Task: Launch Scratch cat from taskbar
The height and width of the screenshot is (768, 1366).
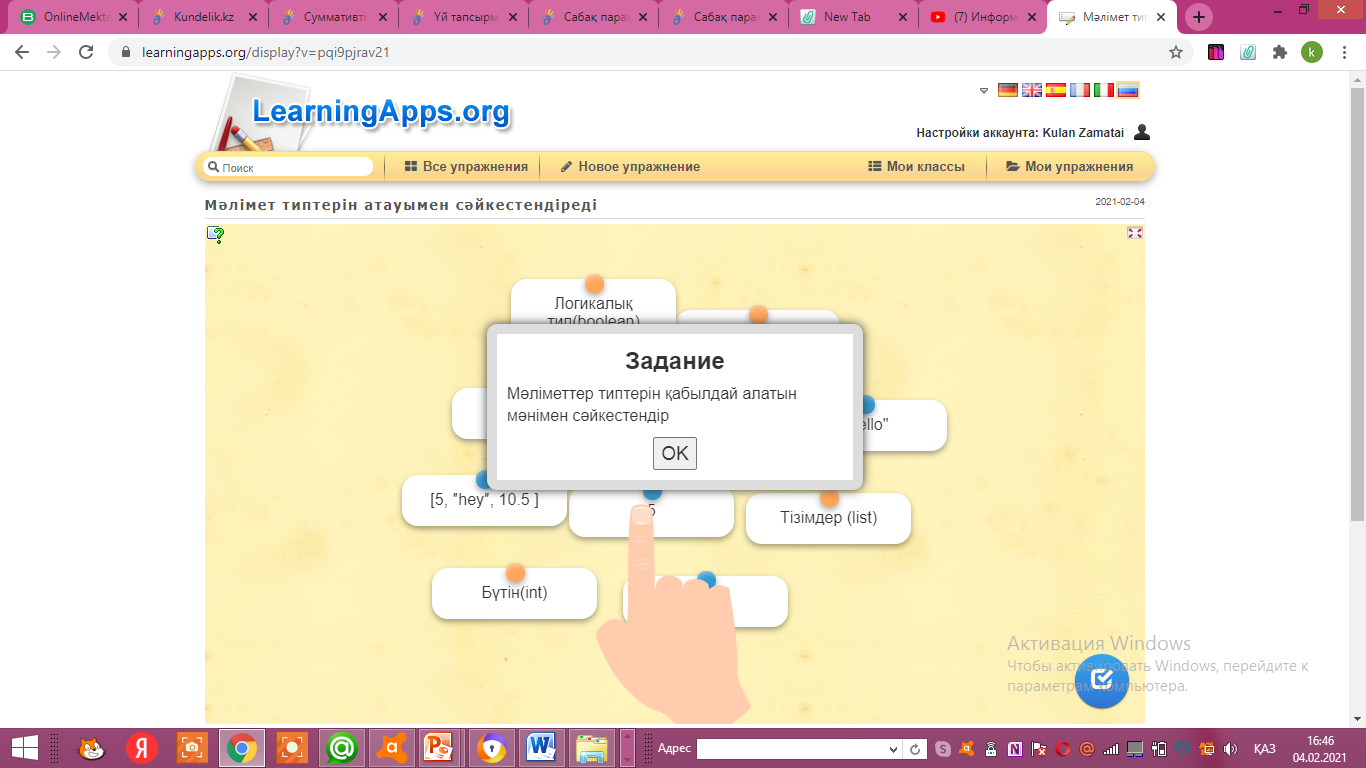Action: (x=93, y=748)
